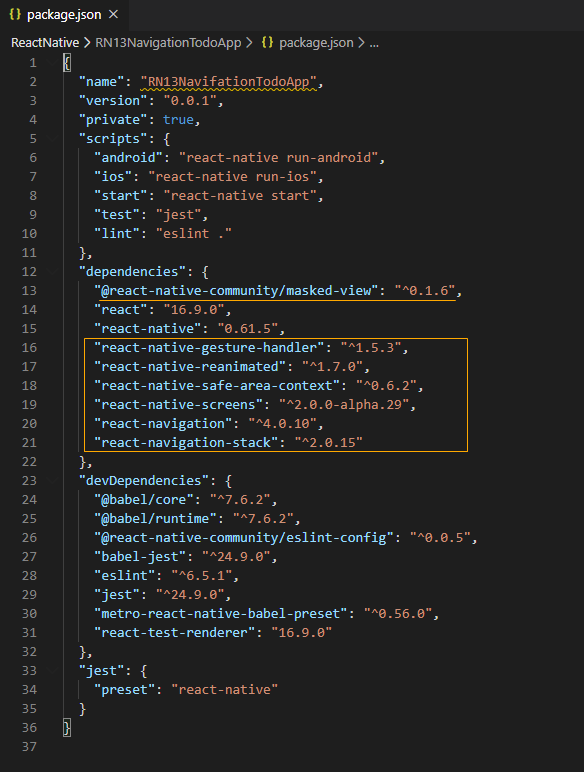584x772 pixels.
Task: Click the "@react-native-community/masked-view" key
Action: pos(236,291)
